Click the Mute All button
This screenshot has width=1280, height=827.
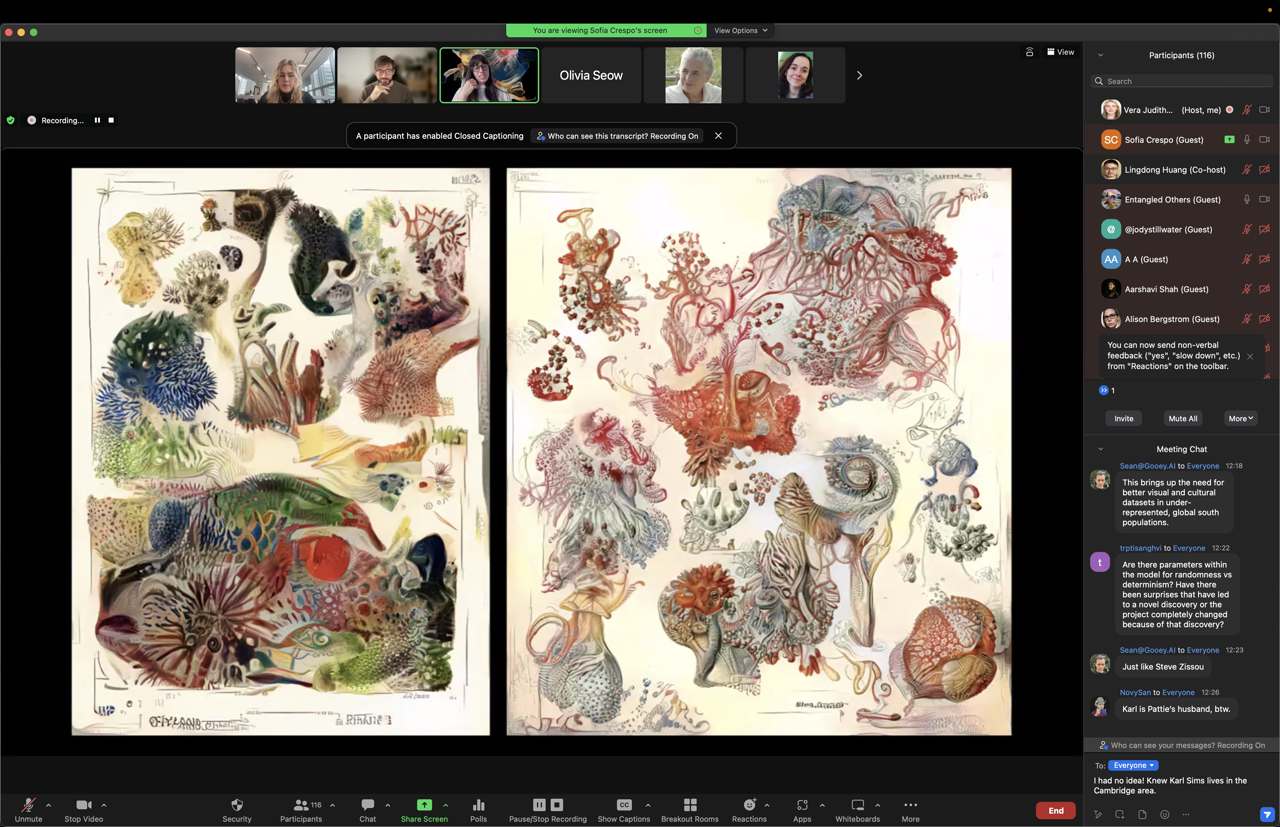coord(1182,419)
